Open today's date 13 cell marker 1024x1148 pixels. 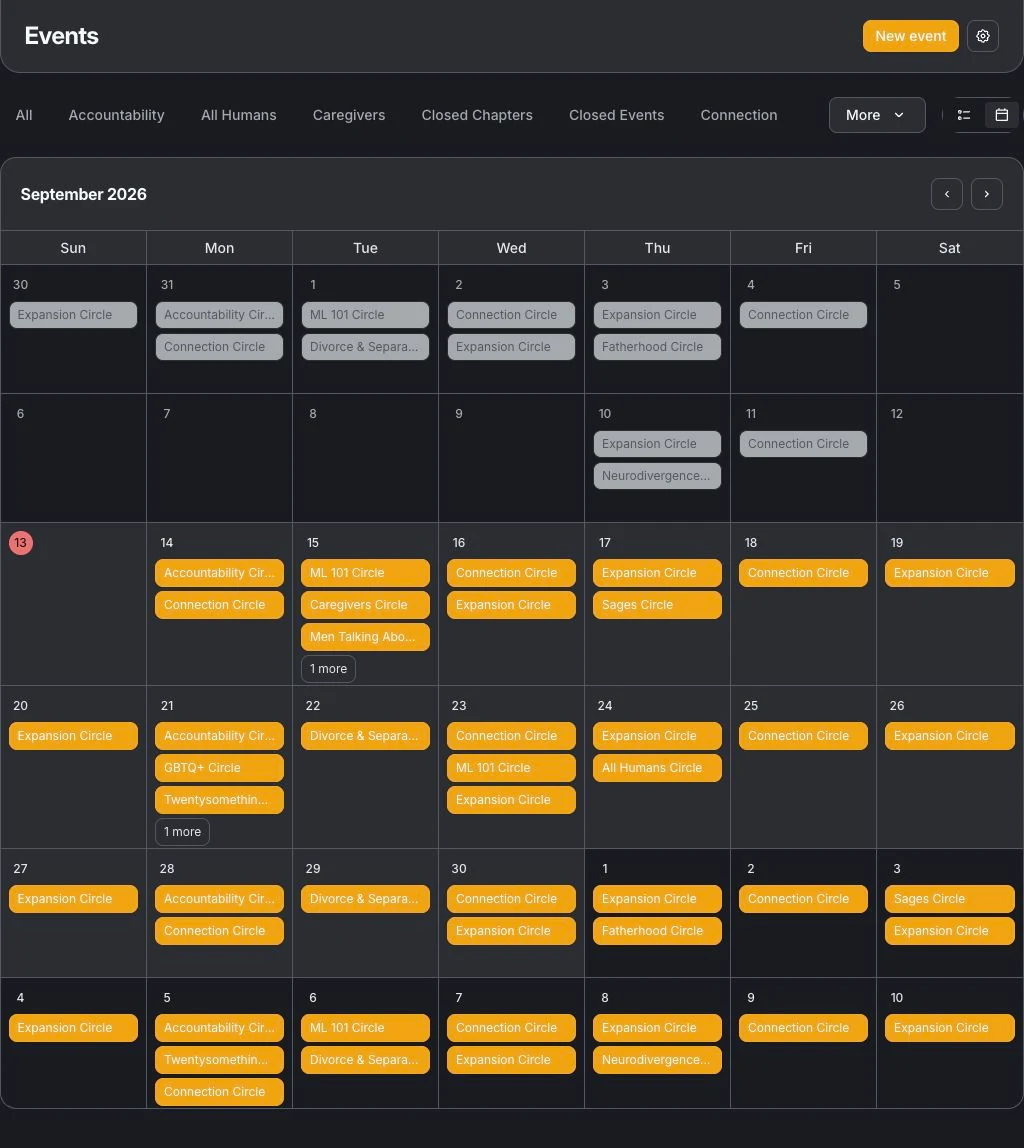tap(20, 543)
